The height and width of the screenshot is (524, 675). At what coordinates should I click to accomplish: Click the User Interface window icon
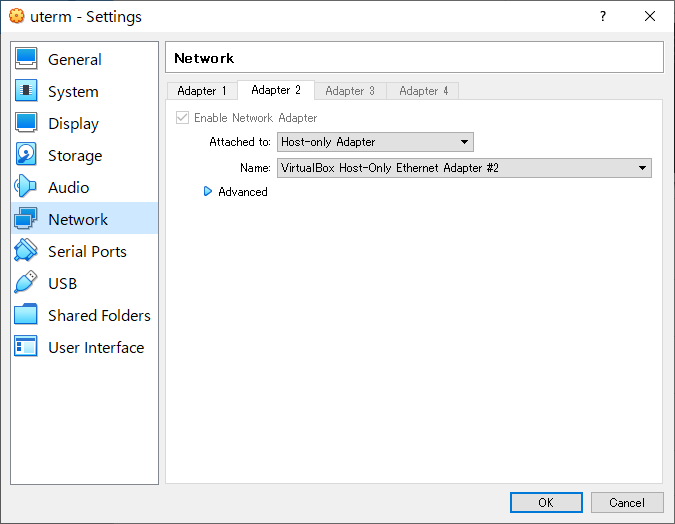26,346
